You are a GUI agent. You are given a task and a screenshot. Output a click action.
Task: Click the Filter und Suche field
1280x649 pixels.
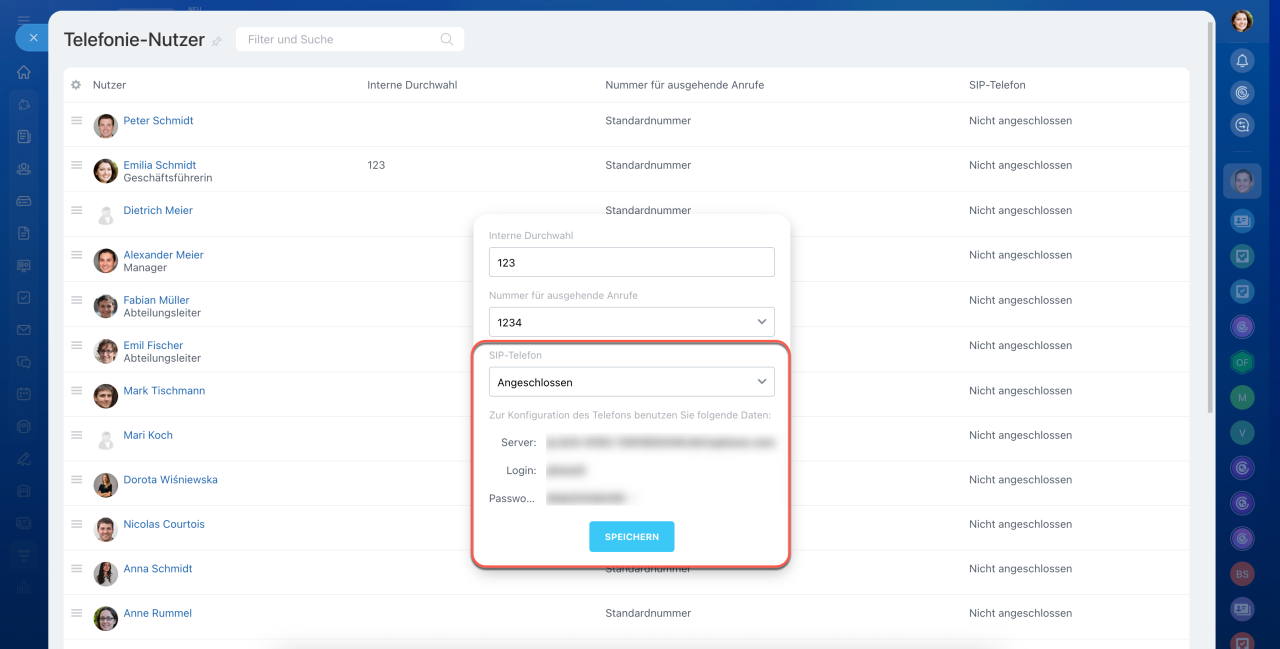[340, 40]
